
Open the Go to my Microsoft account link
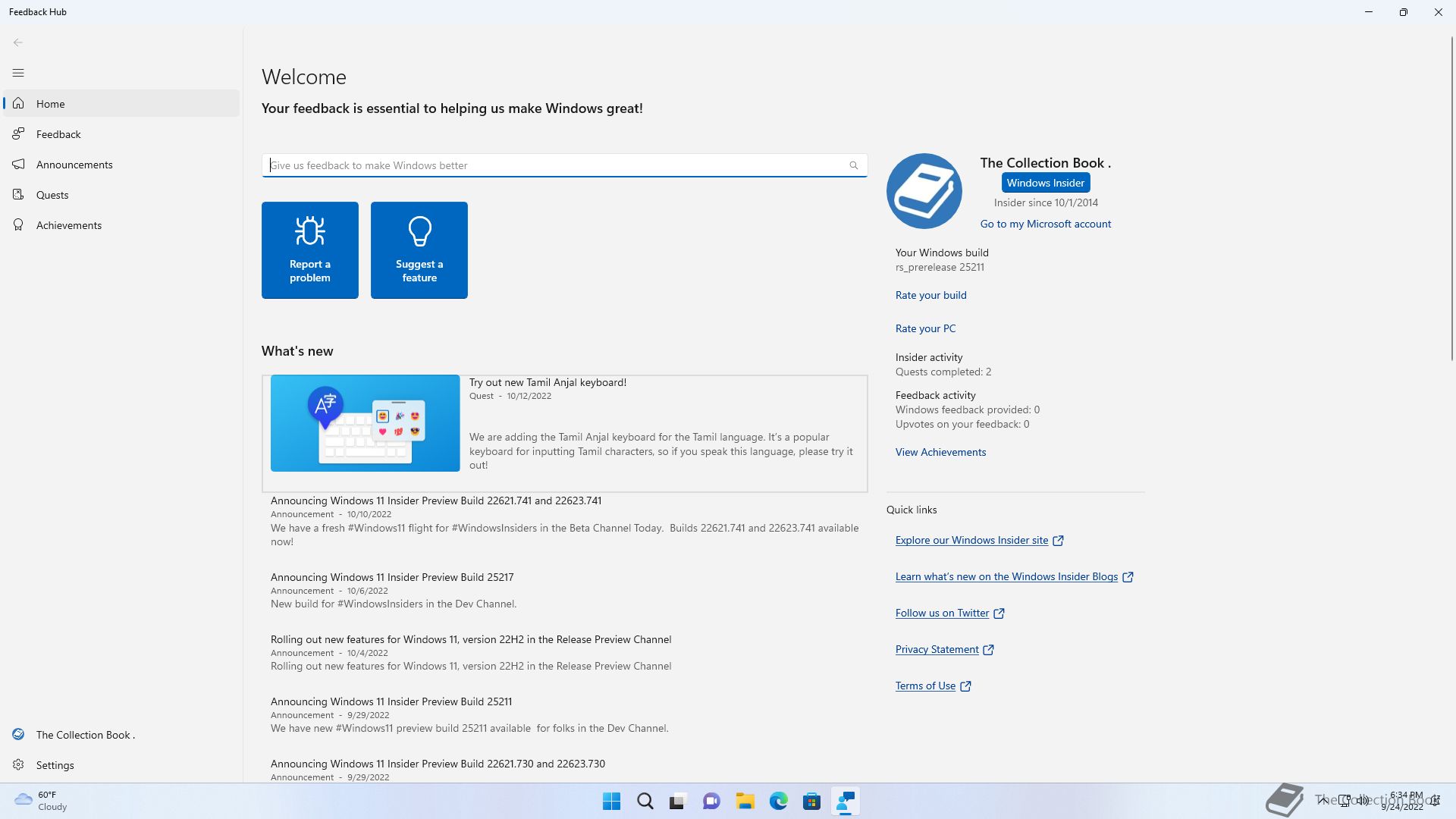(1045, 224)
